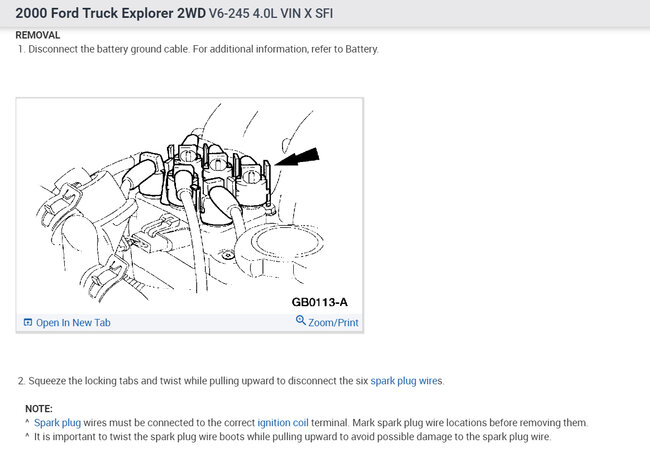The height and width of the screenshot is (472, 650).
Task: Click the NOTE: label
Action: [39, 409]
